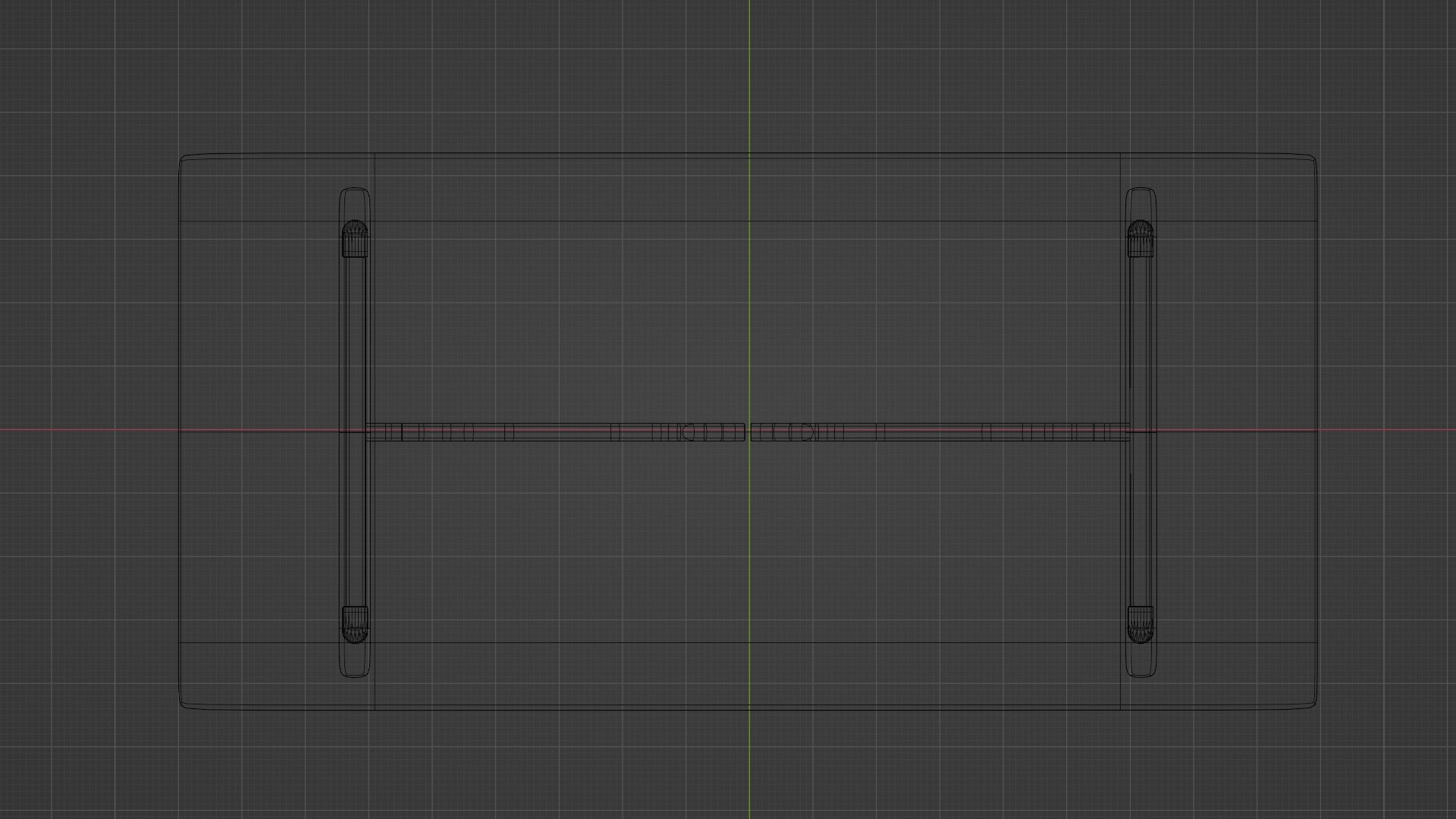Click the upper-right table leg foot
The width and height of the screenshot is (1456, 819).
pos(1139,237)
